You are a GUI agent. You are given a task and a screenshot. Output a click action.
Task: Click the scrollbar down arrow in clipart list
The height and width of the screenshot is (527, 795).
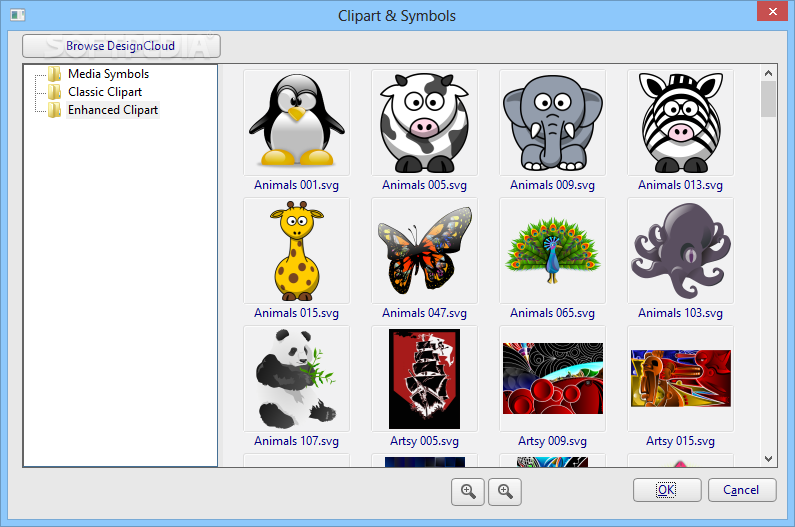(x=769, y=459)
